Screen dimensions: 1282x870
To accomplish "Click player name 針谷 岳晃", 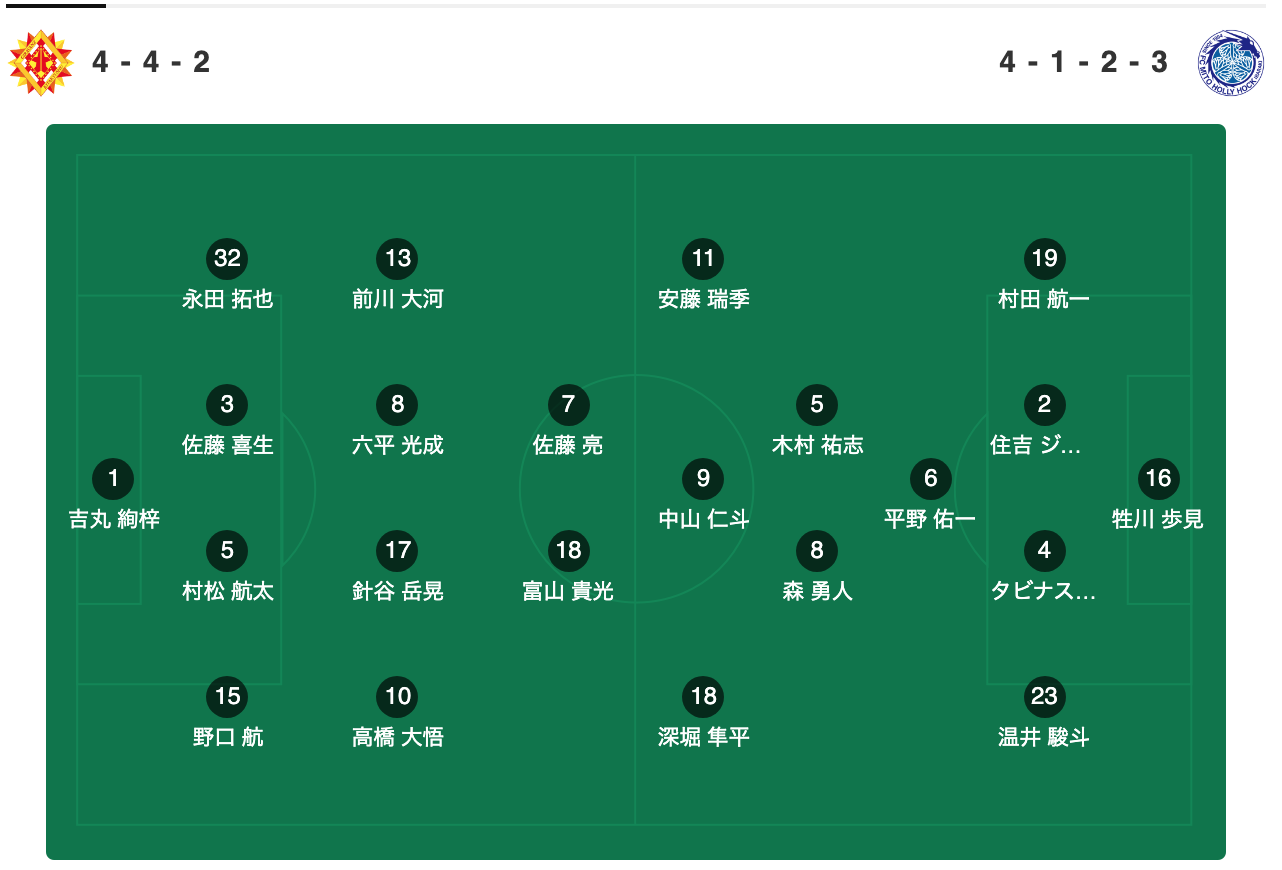I will 398,591.
